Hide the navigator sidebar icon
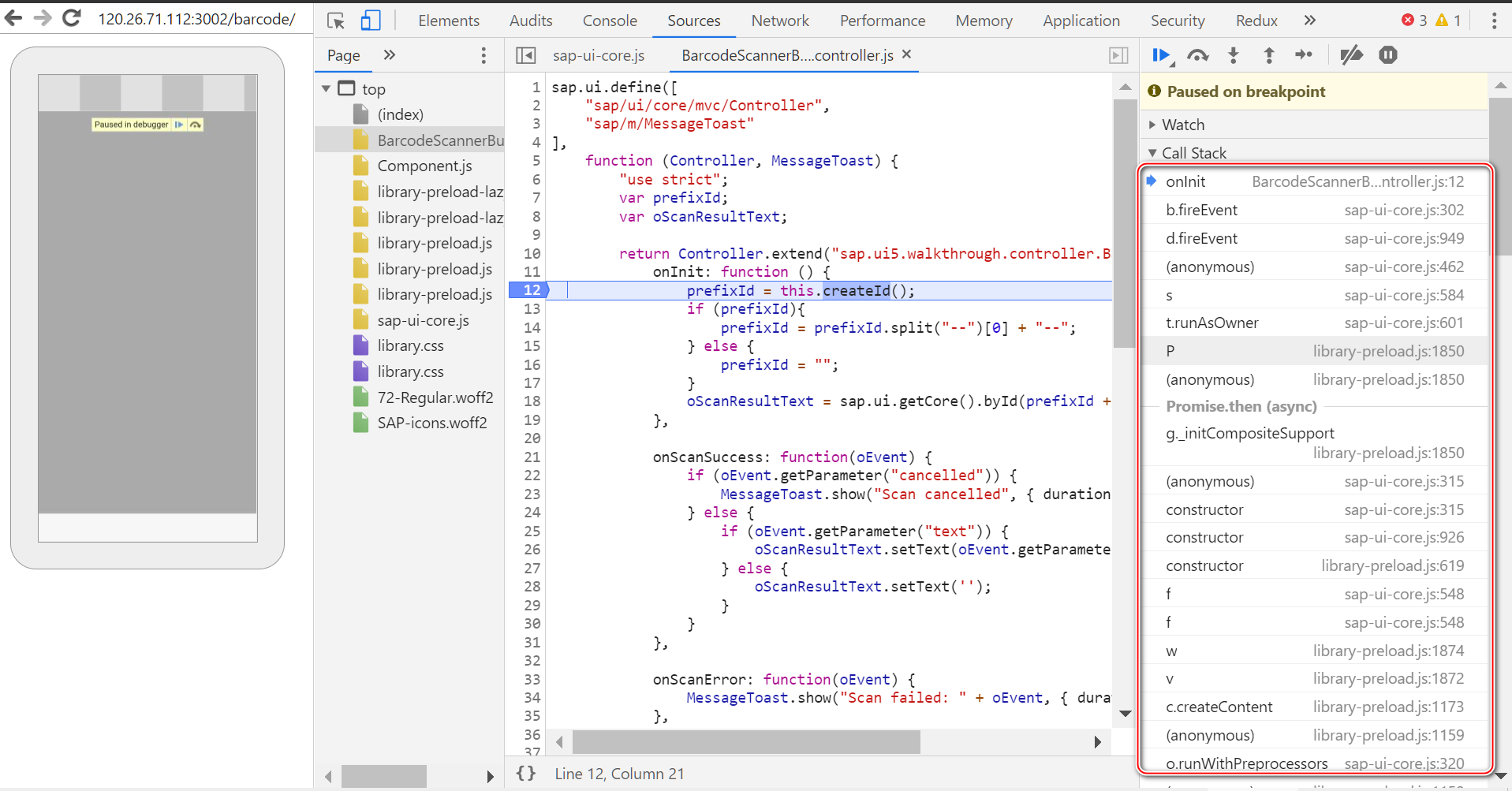1512x791 pixels. click(x=525, y=55)
